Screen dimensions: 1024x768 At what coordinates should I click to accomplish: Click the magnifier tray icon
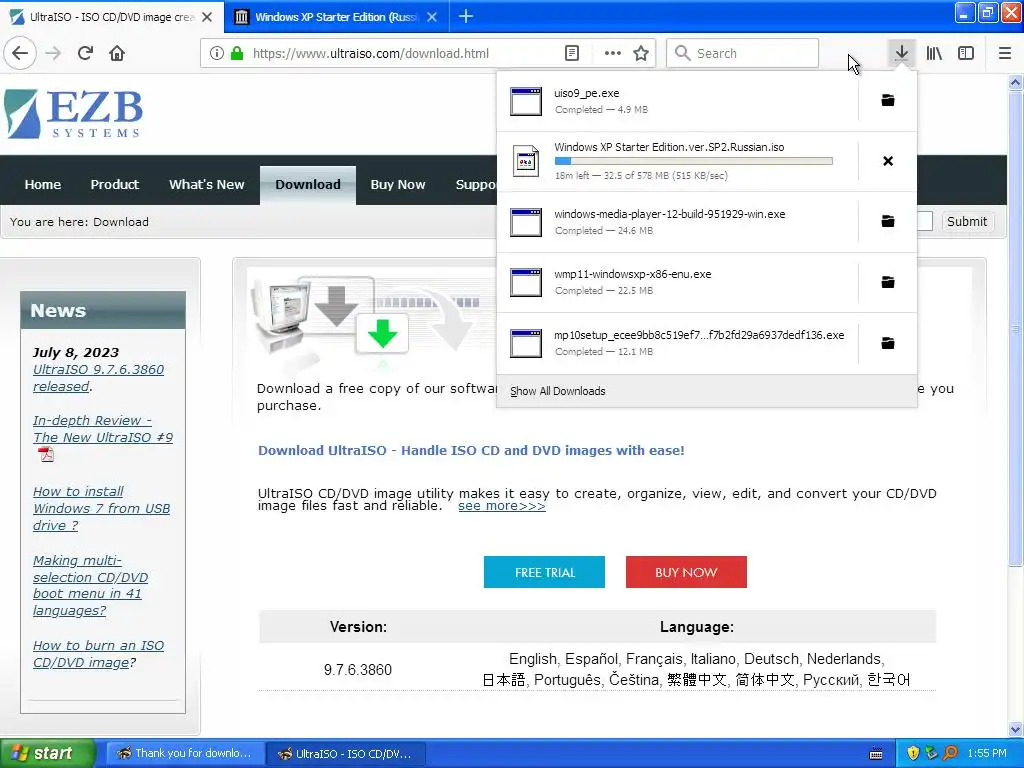[950, 753]
